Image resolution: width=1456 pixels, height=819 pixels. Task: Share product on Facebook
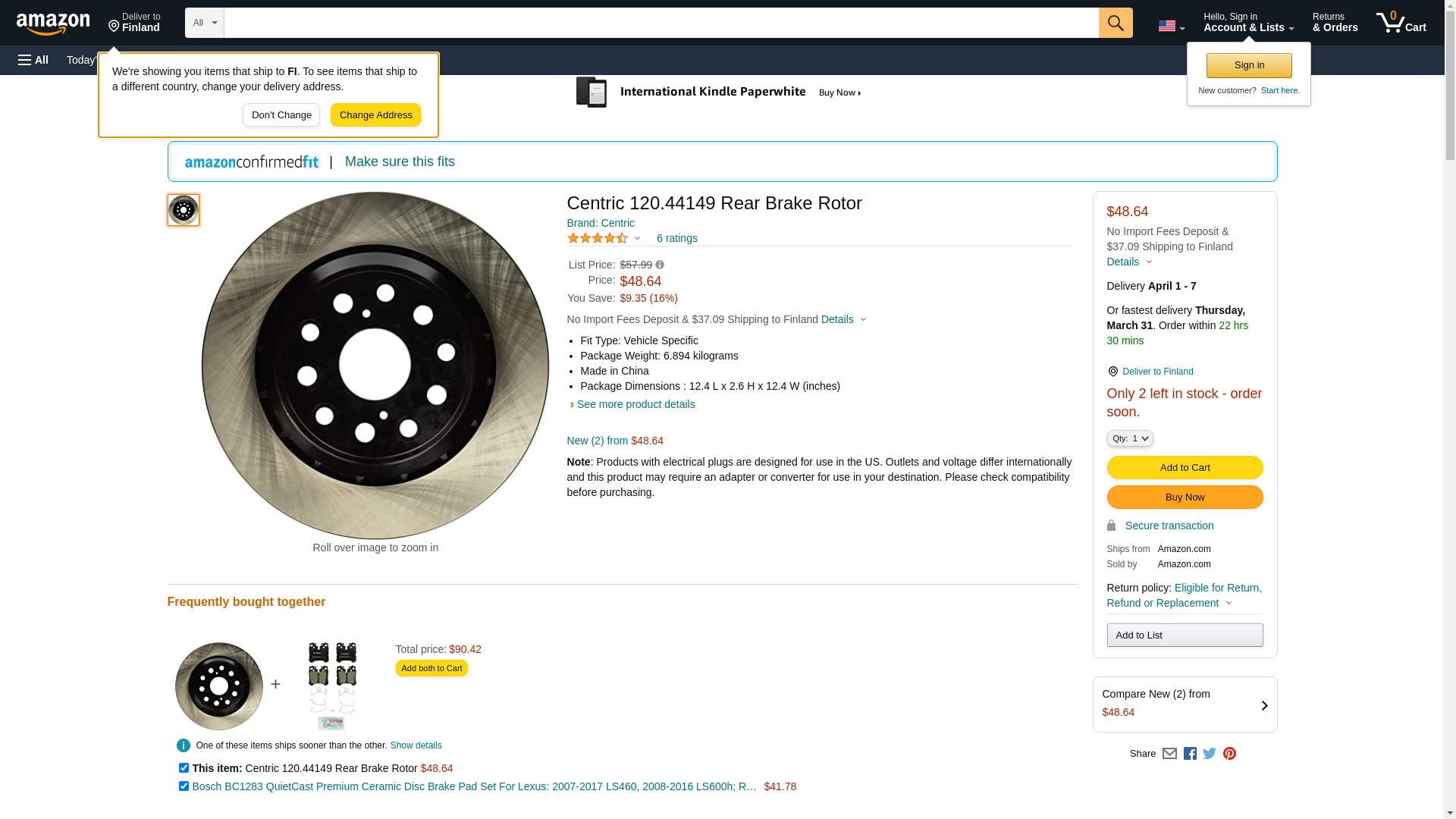click(x=1190, y=754)
